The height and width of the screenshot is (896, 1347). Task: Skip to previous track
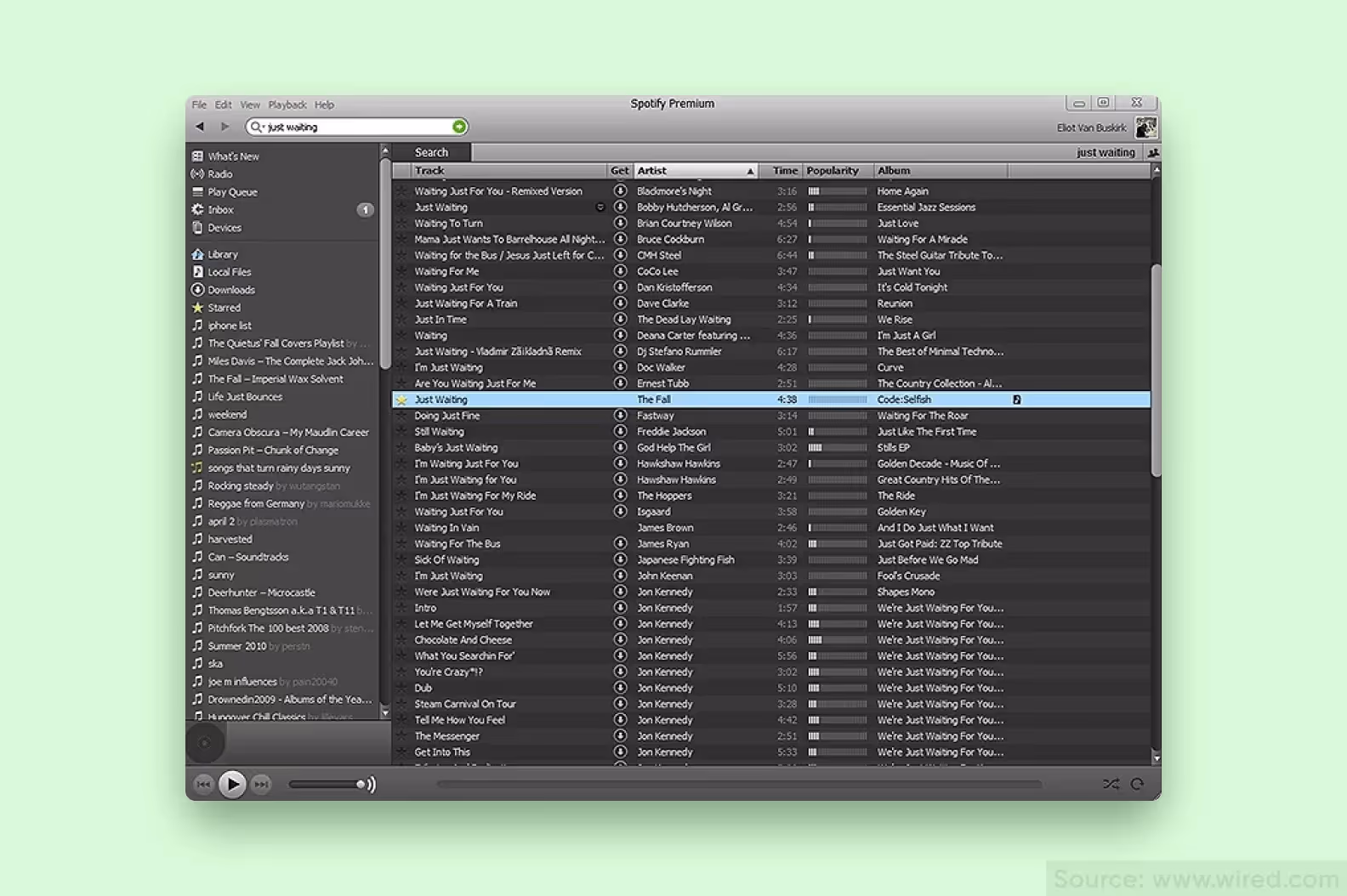tap(203, 784)
